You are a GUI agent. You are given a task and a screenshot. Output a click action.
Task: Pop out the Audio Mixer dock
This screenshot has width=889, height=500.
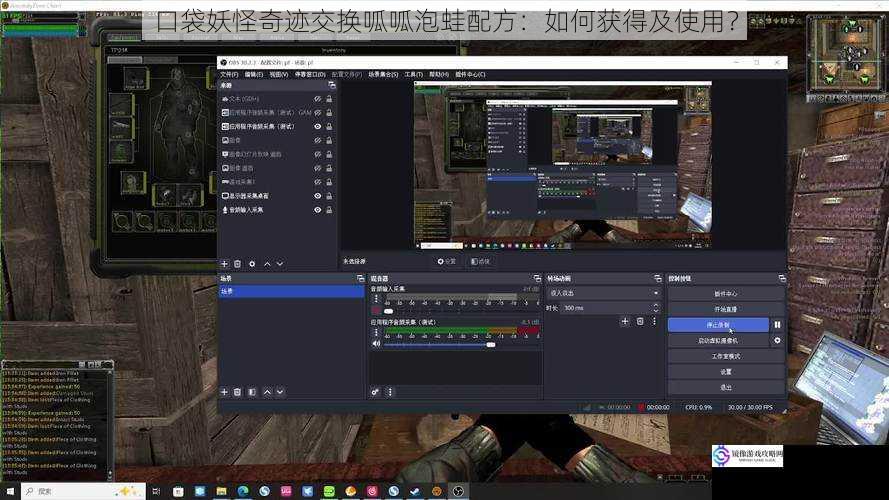coord(537,278)
